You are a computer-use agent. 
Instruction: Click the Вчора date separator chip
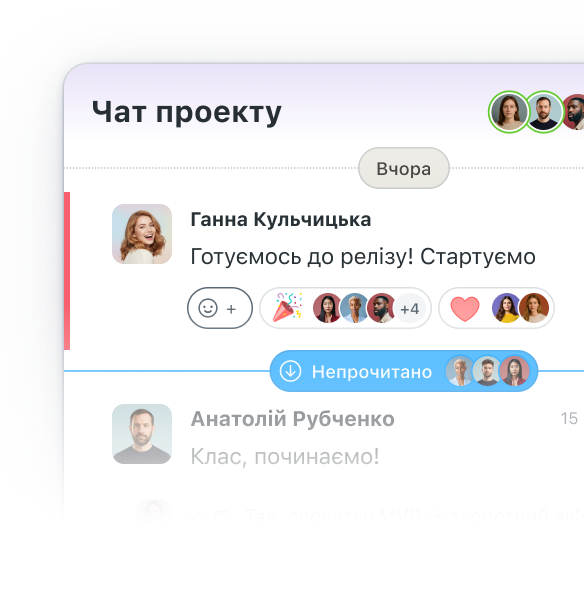tap(404, 168)
